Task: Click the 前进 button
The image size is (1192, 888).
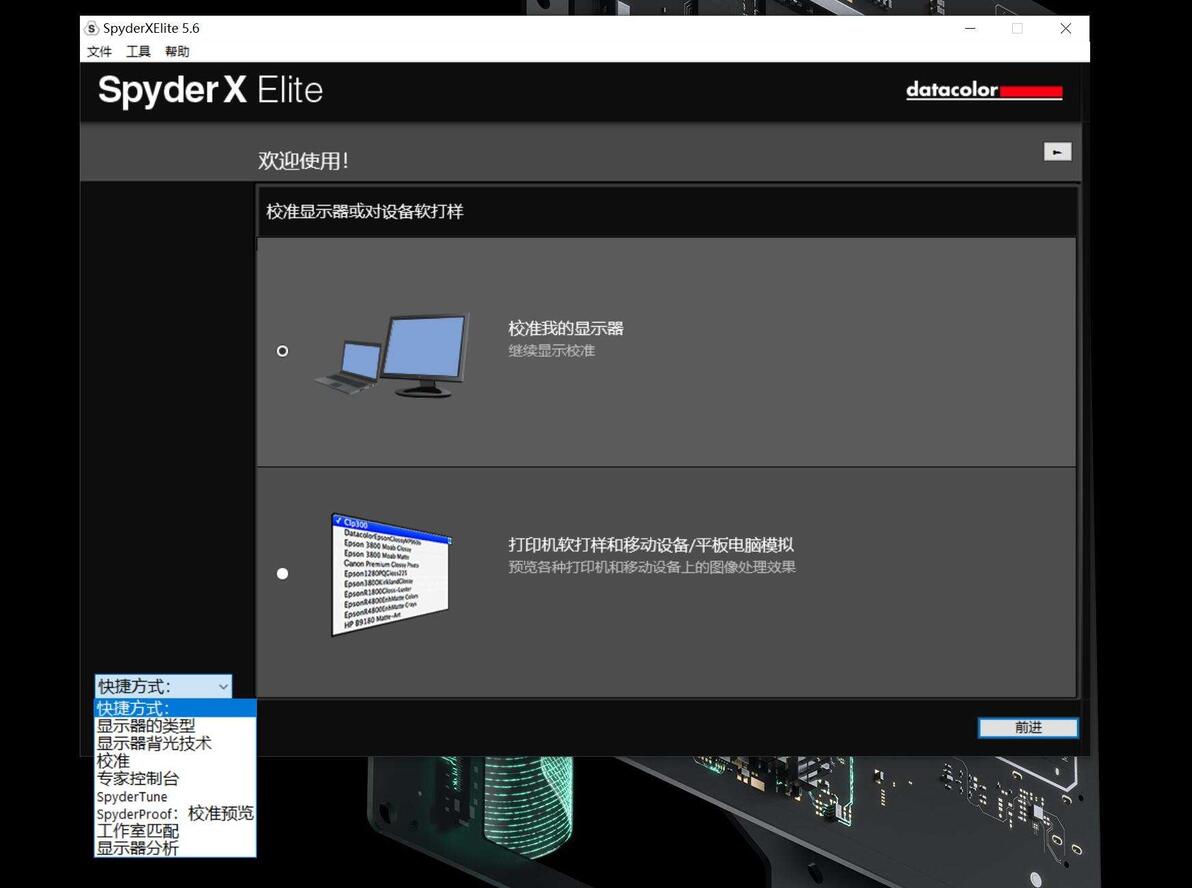Action: [1028, 728]
